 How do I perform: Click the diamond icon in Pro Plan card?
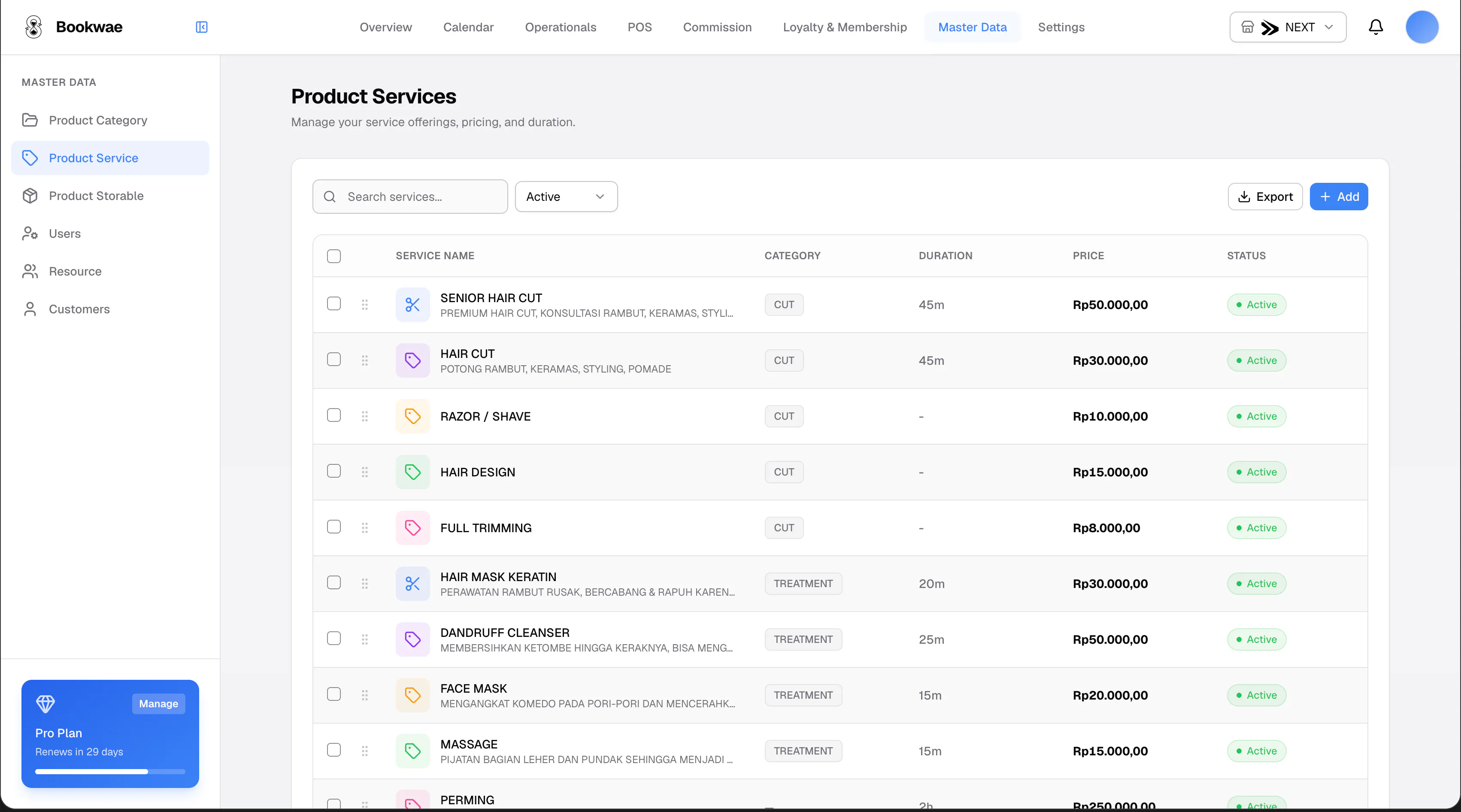point(45,704)
